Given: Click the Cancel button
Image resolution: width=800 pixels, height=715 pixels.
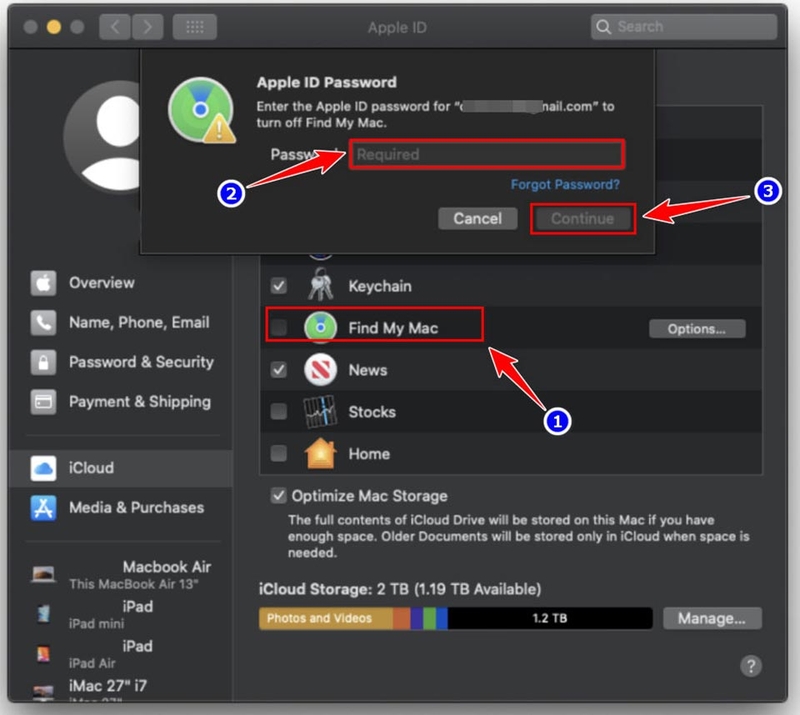Looking at the screenshot, I should click(478, 218).
